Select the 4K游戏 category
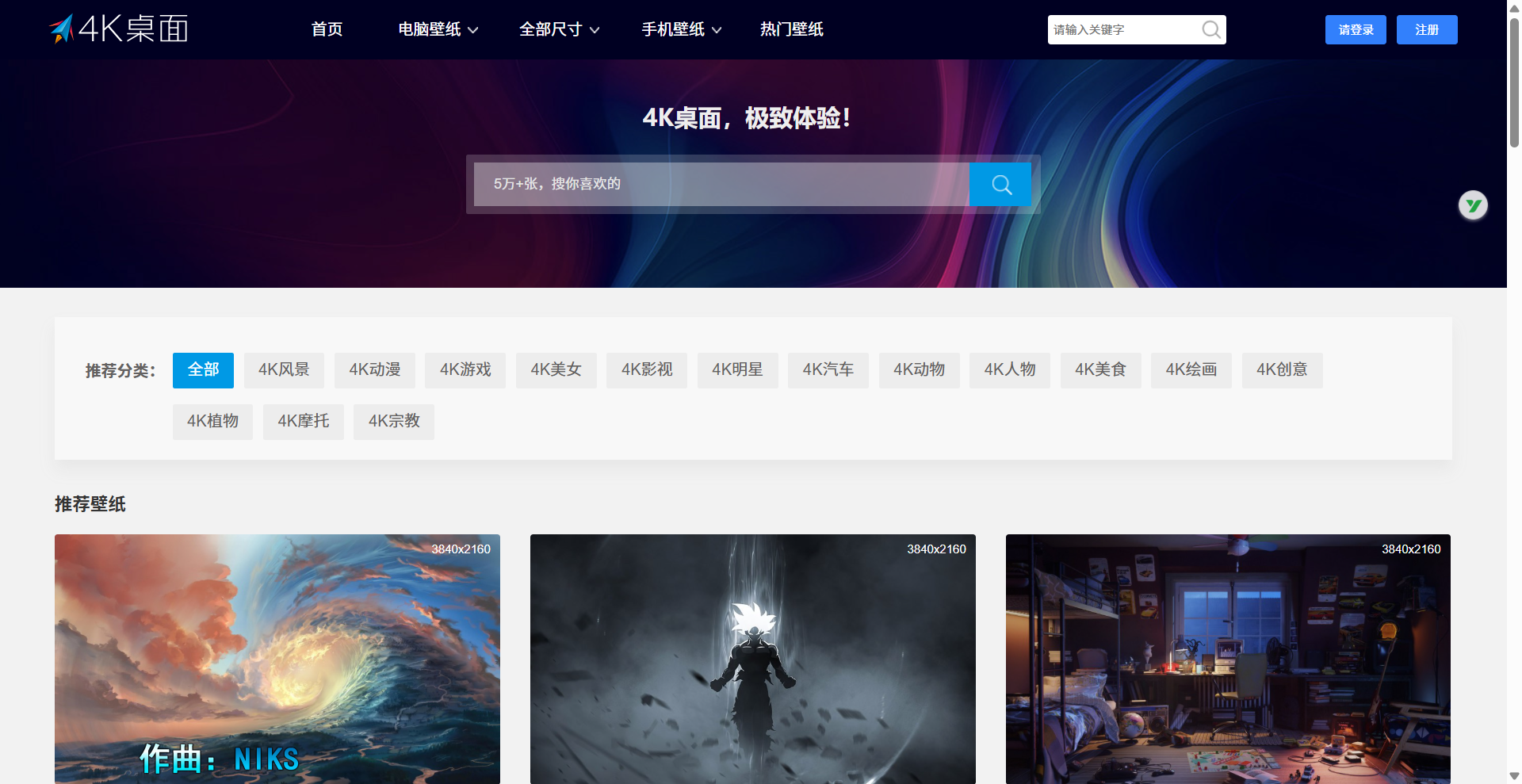 (x=465, y=370)
